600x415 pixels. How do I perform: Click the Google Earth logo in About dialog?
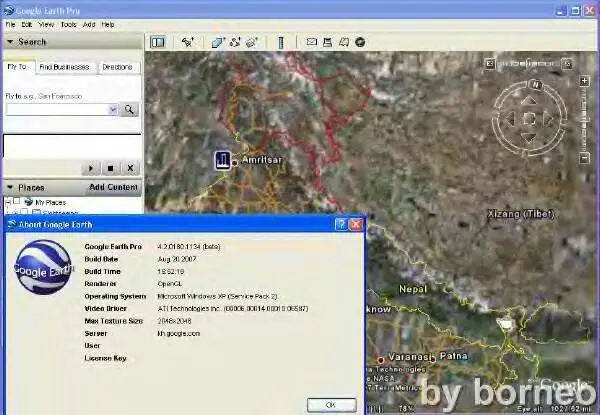43,267
